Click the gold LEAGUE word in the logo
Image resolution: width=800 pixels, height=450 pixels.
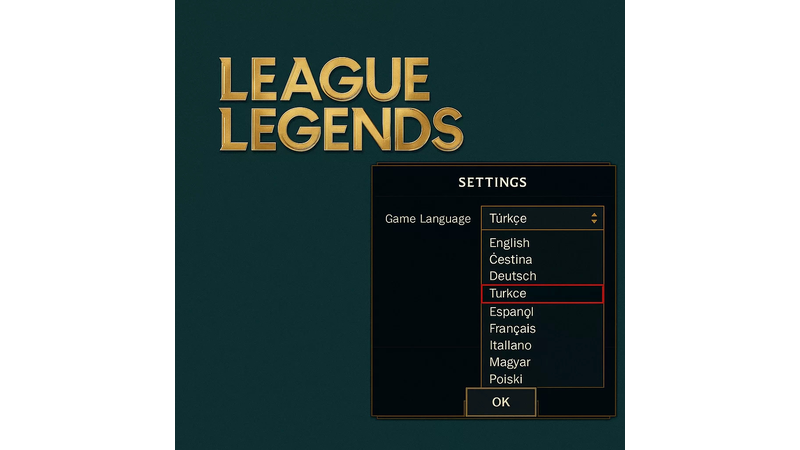324,79
